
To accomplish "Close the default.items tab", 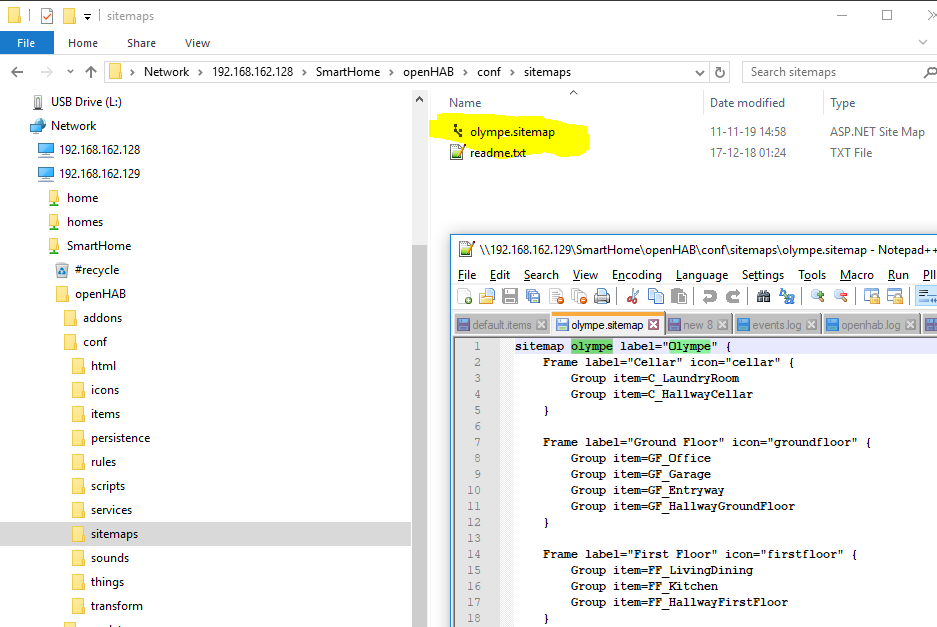I will (541, 325).
